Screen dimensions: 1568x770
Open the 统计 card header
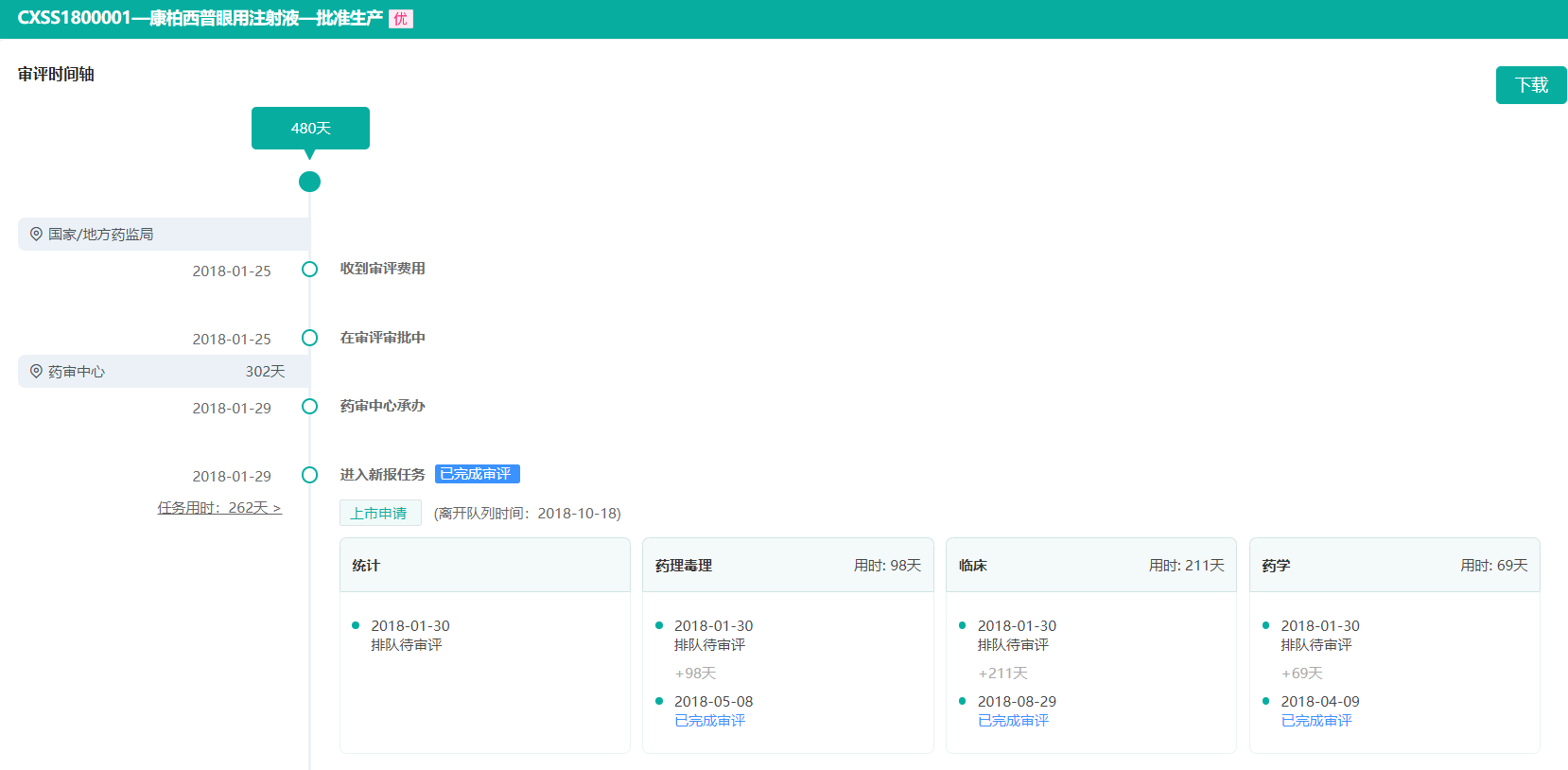click(484, 566)
